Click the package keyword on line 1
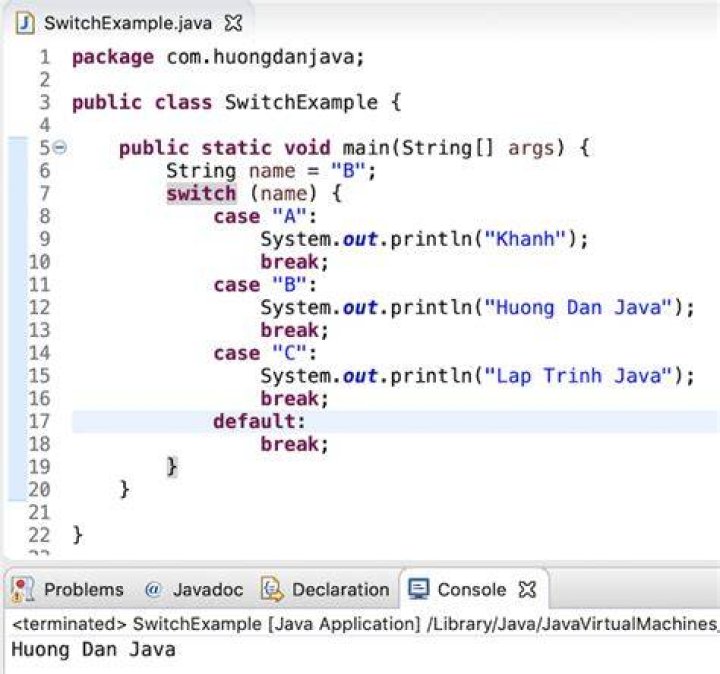Screen dimensions: 720x674 (x=113, y=58)
